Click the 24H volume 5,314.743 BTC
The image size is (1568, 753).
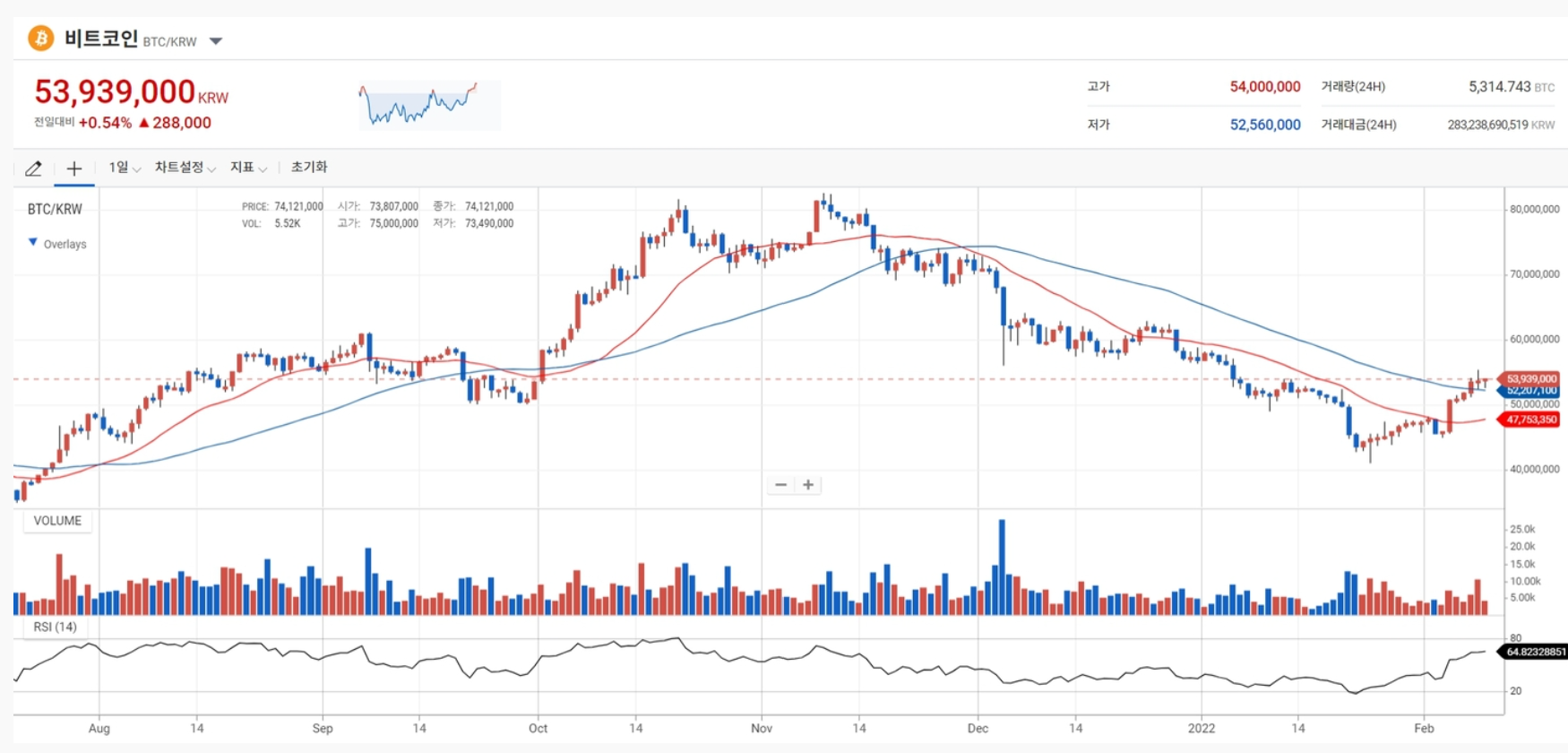pyautogui.click(x=1511, y=87)
